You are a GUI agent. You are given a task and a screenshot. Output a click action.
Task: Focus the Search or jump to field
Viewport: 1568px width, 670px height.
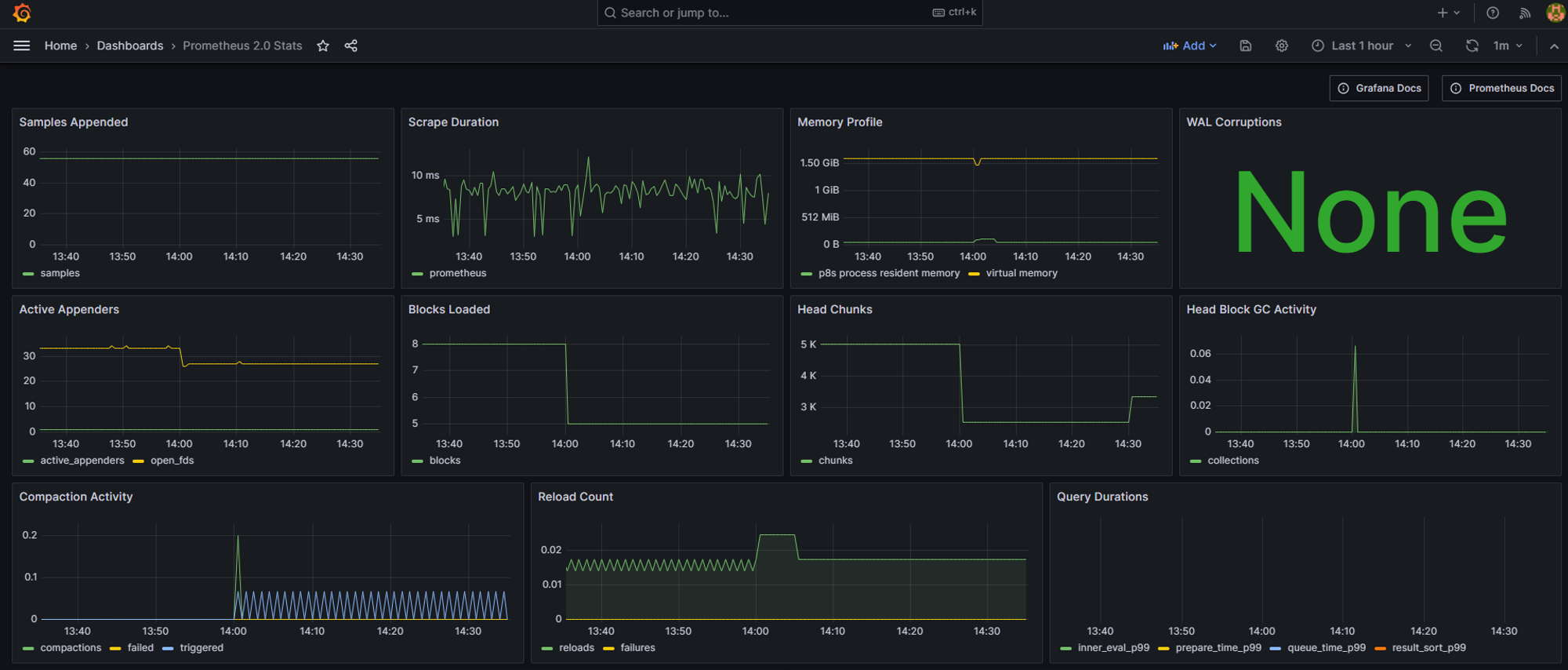click(x=789, y=13)
